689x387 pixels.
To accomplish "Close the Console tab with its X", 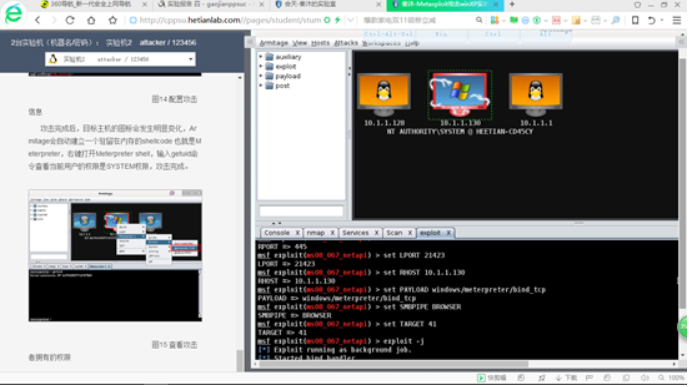I will 297,233.
